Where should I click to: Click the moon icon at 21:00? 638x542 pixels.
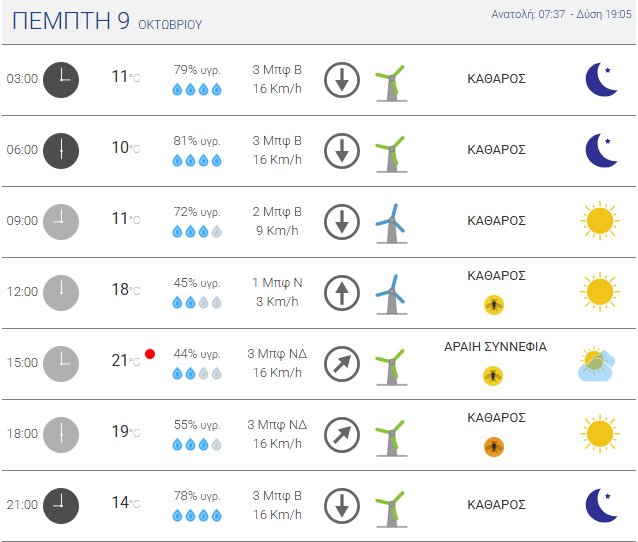point(600,505)
